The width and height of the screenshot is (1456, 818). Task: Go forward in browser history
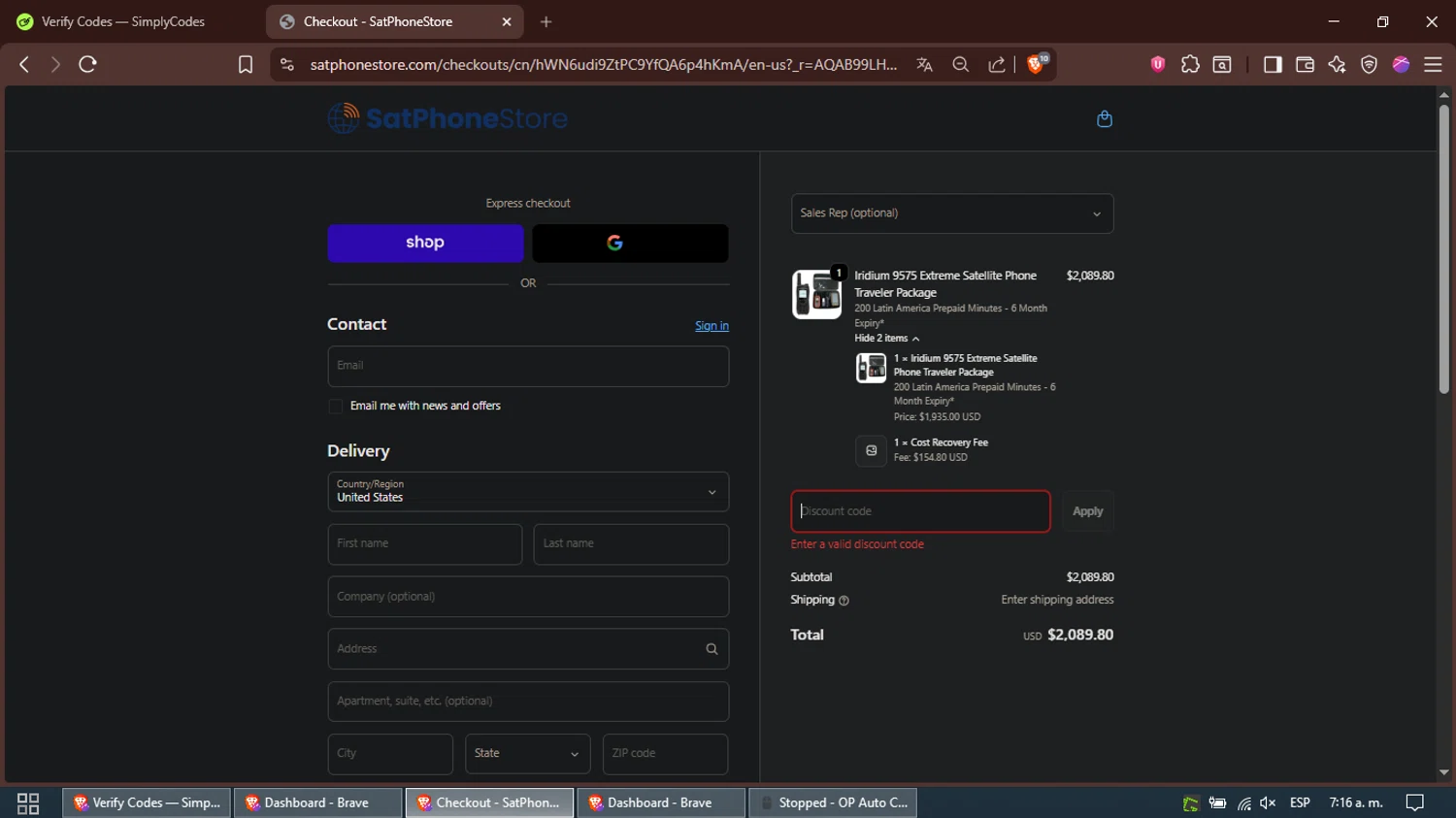pyautogui.click(x=55, y=64)
